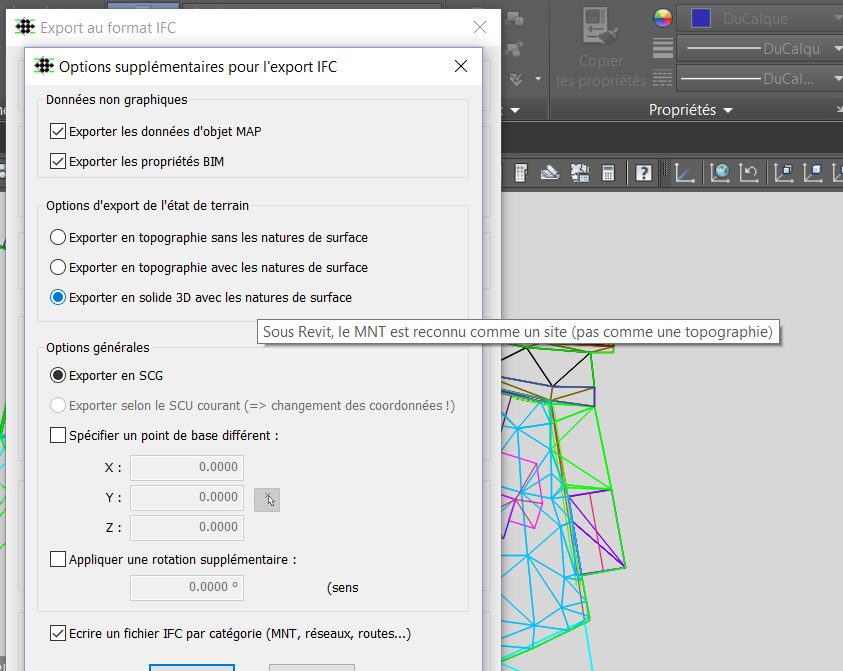Click Options d'export de l'état de terrain label
This screenshot has height=671, width=843.
coord(147,205)
